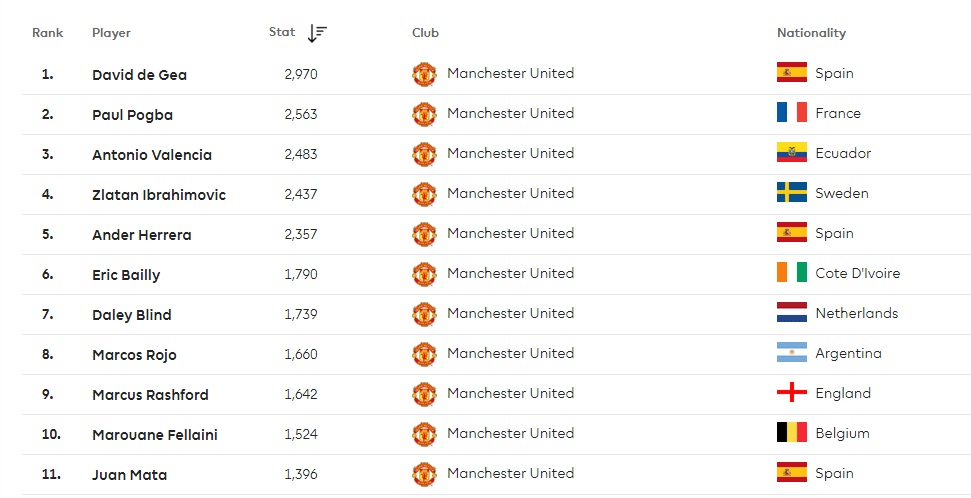Click the Argentina flag in Marcos Rojo row

click(791, 353)
